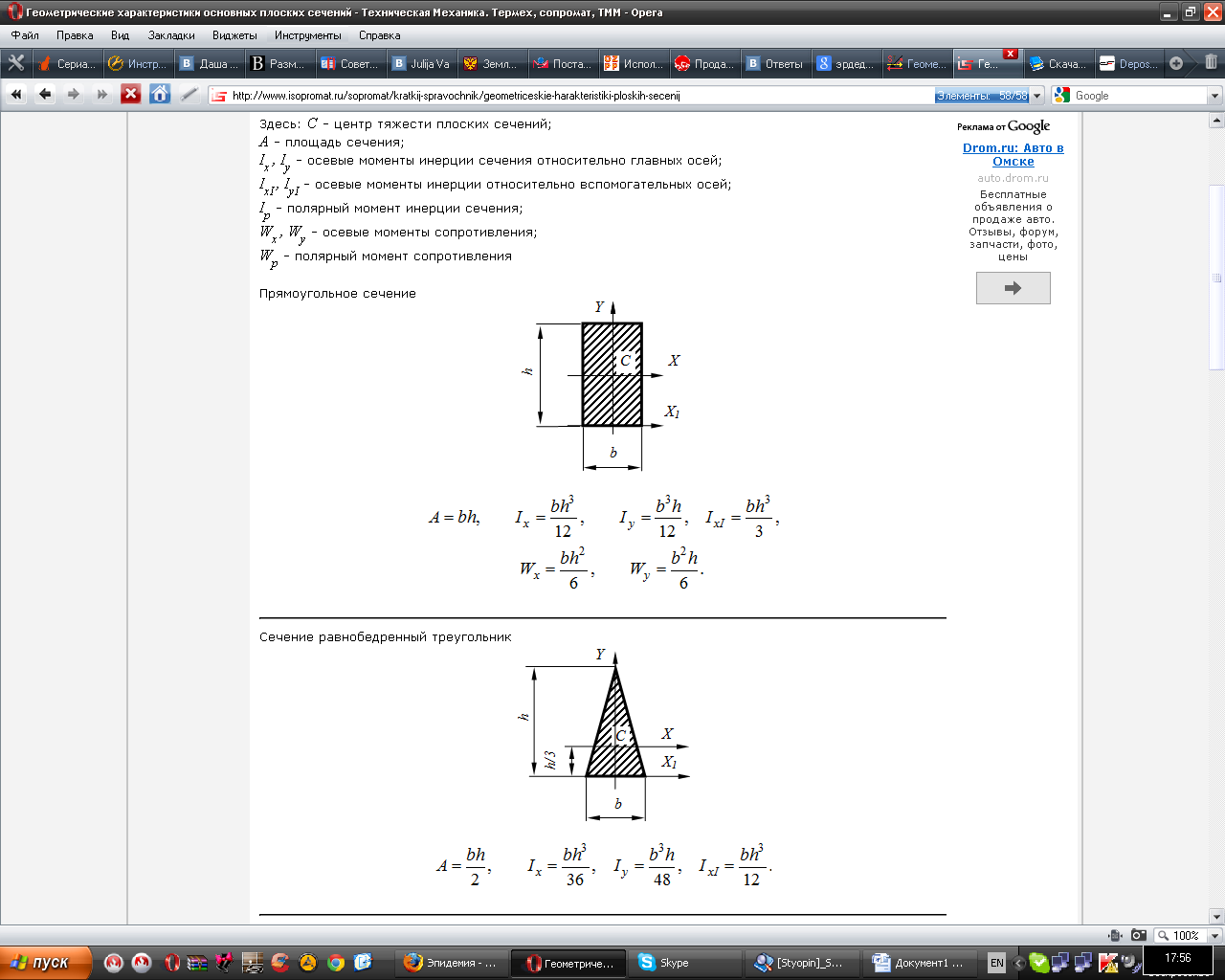Go back to the previous page
1225x980 pixels.
click(45, 94)
